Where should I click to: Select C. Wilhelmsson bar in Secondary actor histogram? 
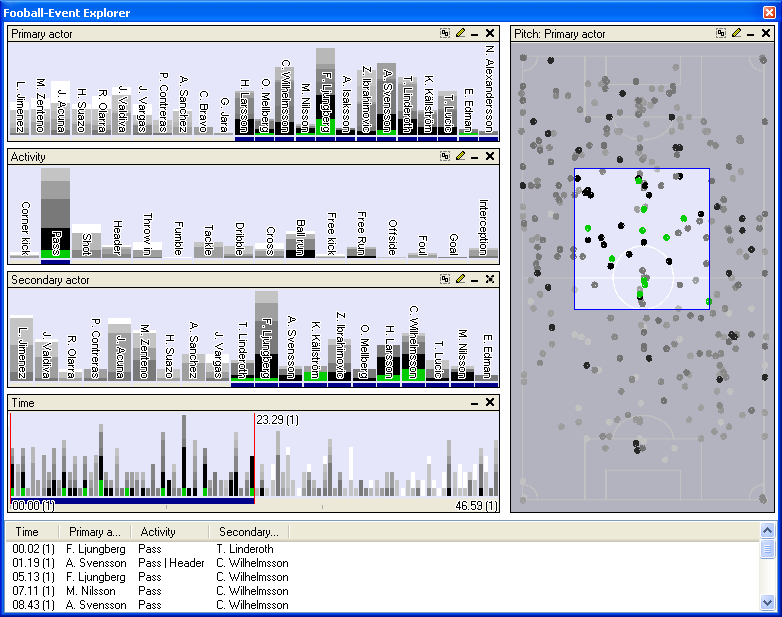tap(413, 357)
